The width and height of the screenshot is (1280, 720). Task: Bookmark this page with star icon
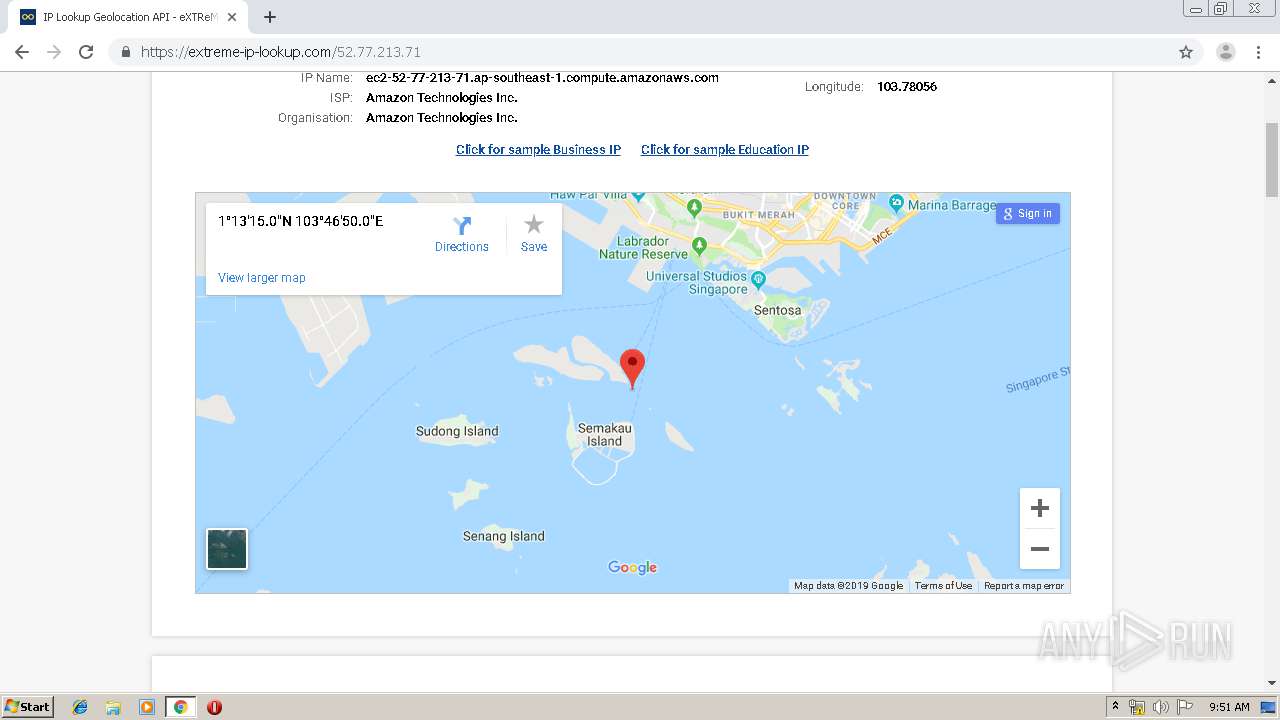[1186, 52]
